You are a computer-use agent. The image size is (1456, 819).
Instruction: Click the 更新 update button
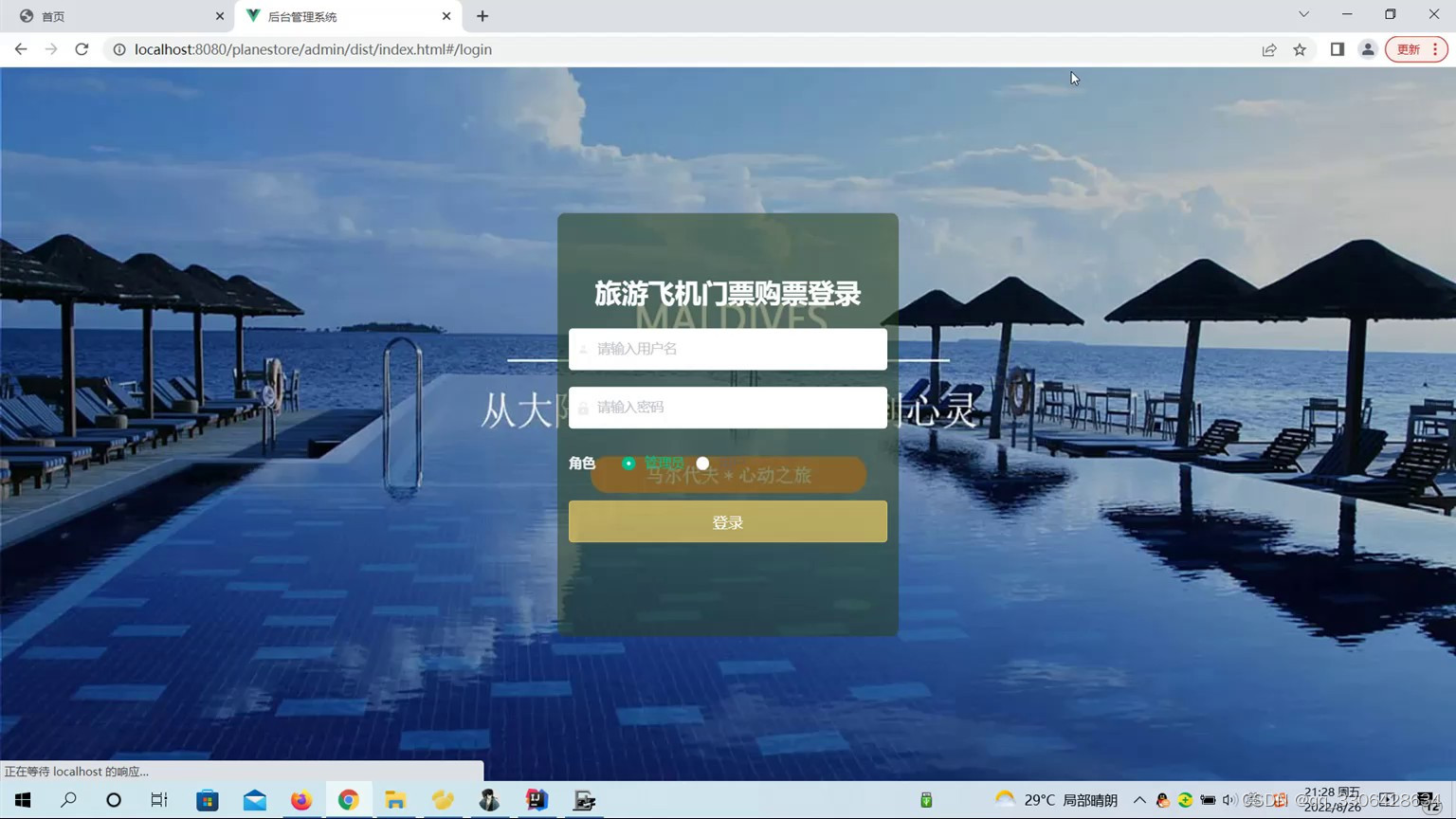point(1416,49)
